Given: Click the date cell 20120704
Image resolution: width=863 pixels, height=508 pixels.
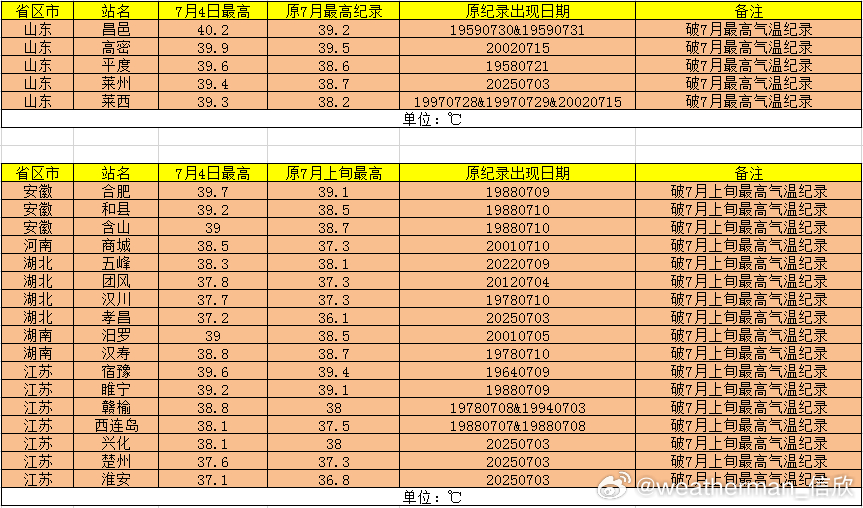Looking at the screenshot, I should pos(517,281).
